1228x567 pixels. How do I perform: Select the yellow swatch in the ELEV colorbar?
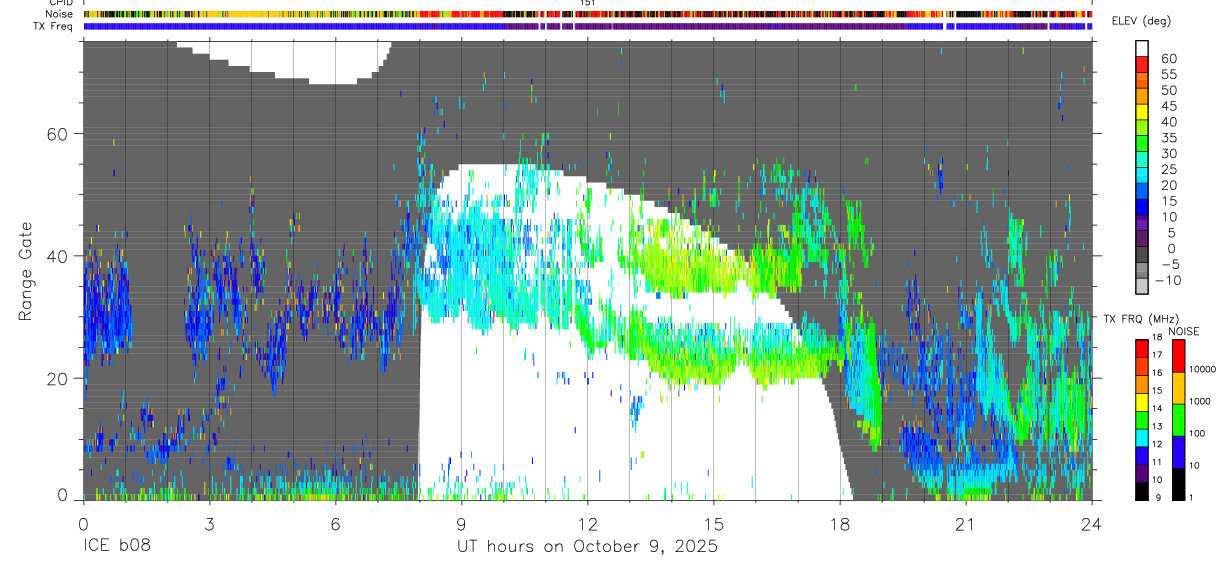click(x=1142, y=110)
